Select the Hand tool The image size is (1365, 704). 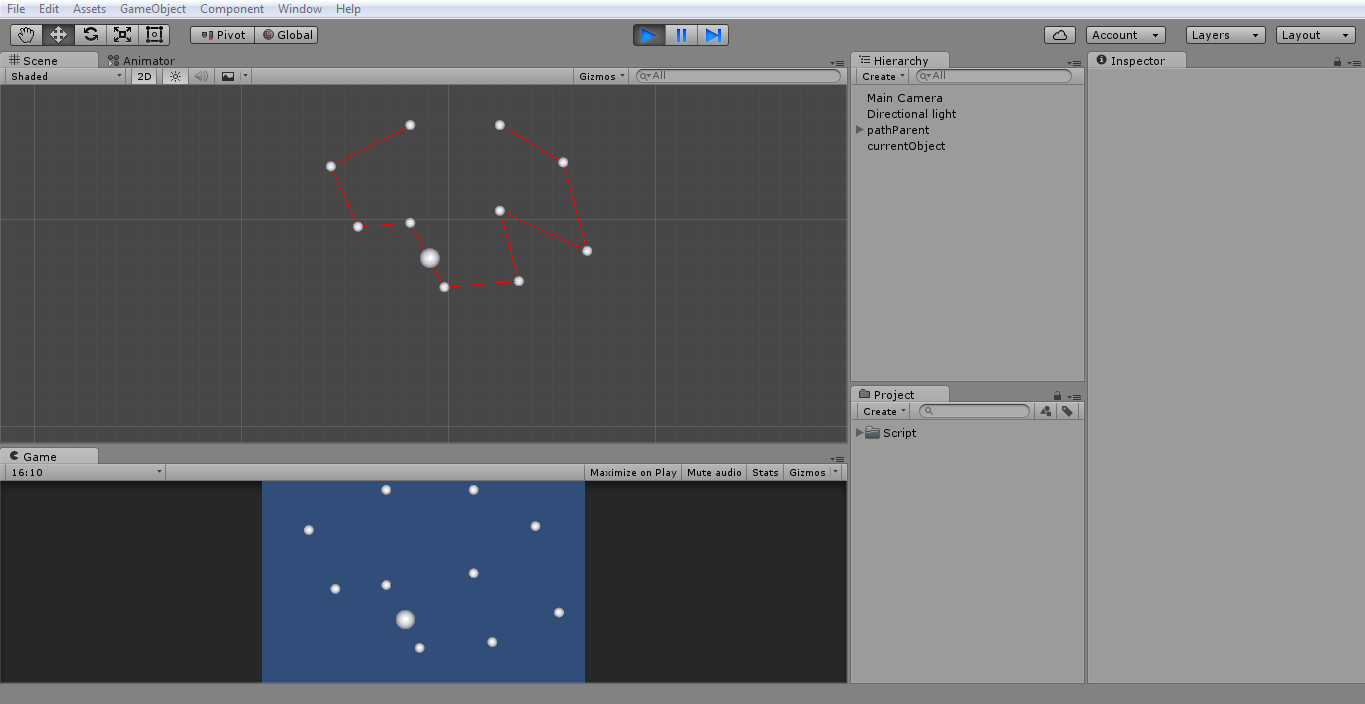tap(26, 34)
